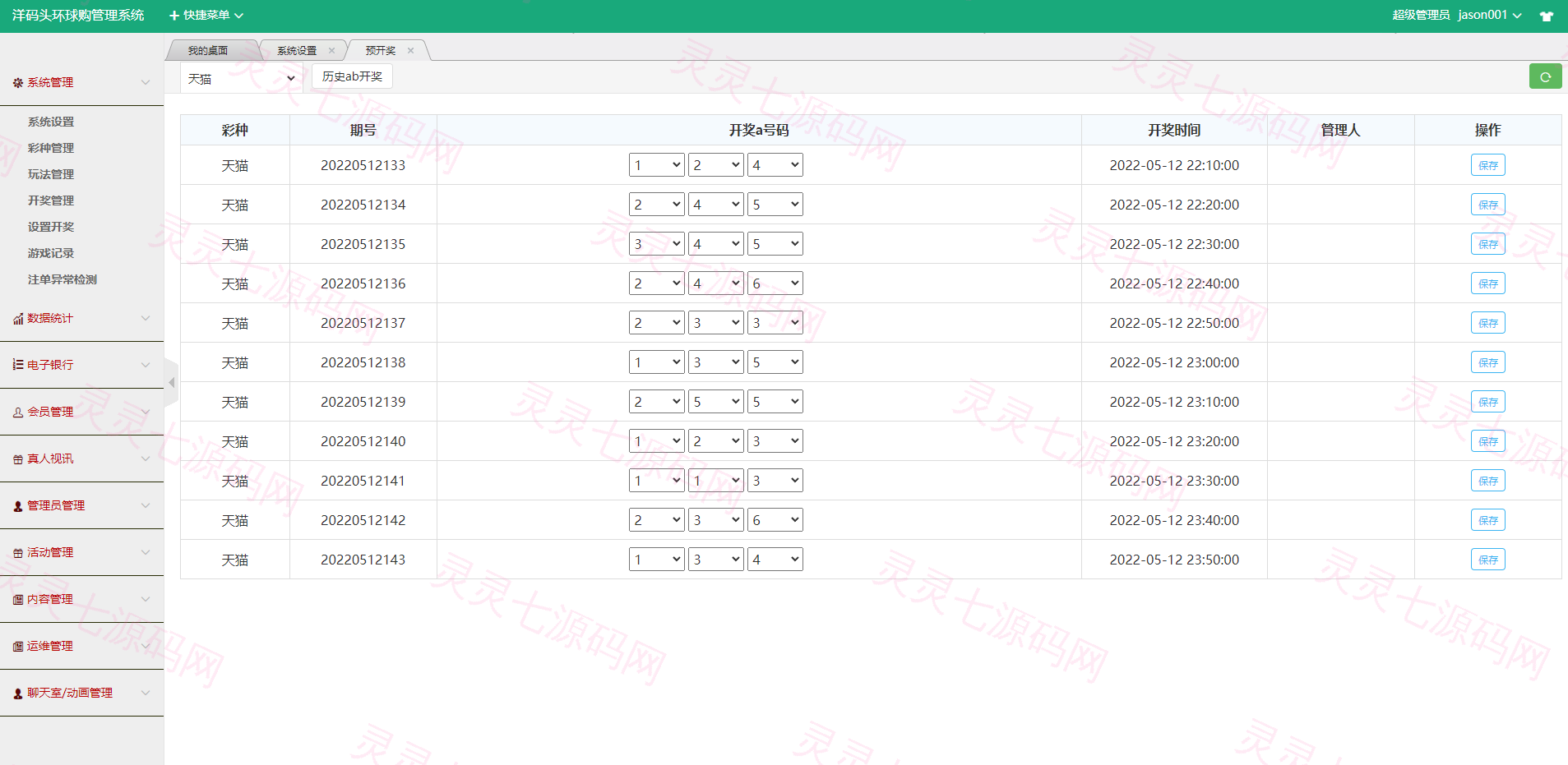Image resolution: width=1568 pixels, height=765 pixels.
Task: Click the icon beside 内容管理
Action: coord(18,600)
